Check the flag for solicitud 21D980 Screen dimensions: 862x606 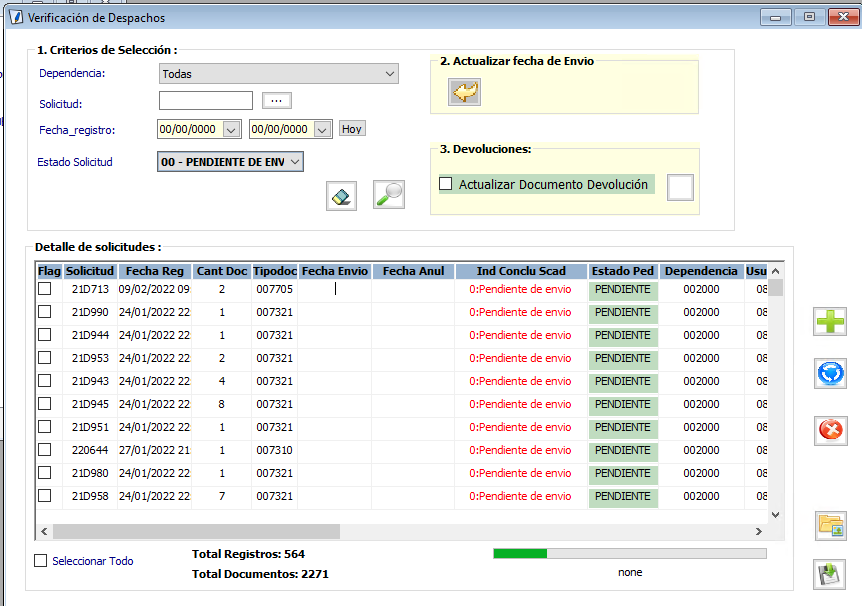point(45,473)
